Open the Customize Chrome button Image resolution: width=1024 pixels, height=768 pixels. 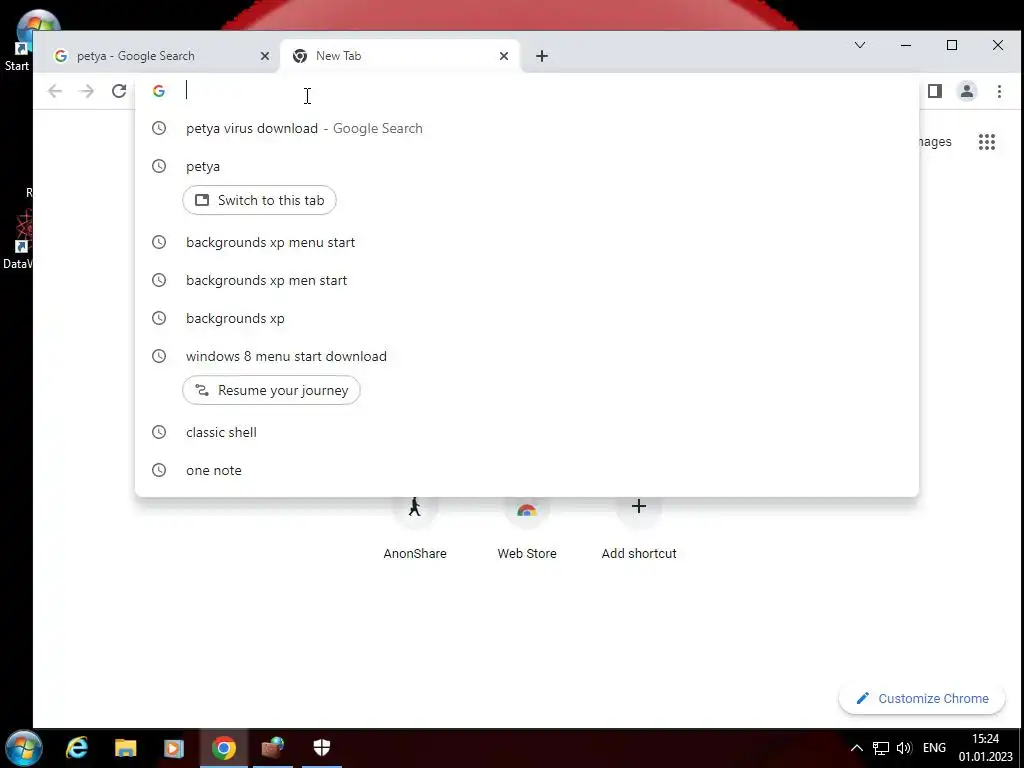tap(921, 699)
